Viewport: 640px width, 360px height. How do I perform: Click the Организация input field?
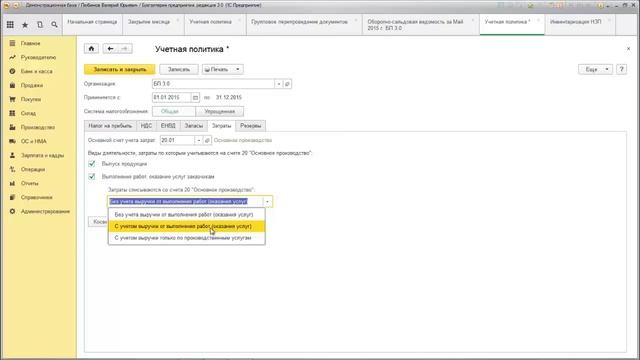213,84
